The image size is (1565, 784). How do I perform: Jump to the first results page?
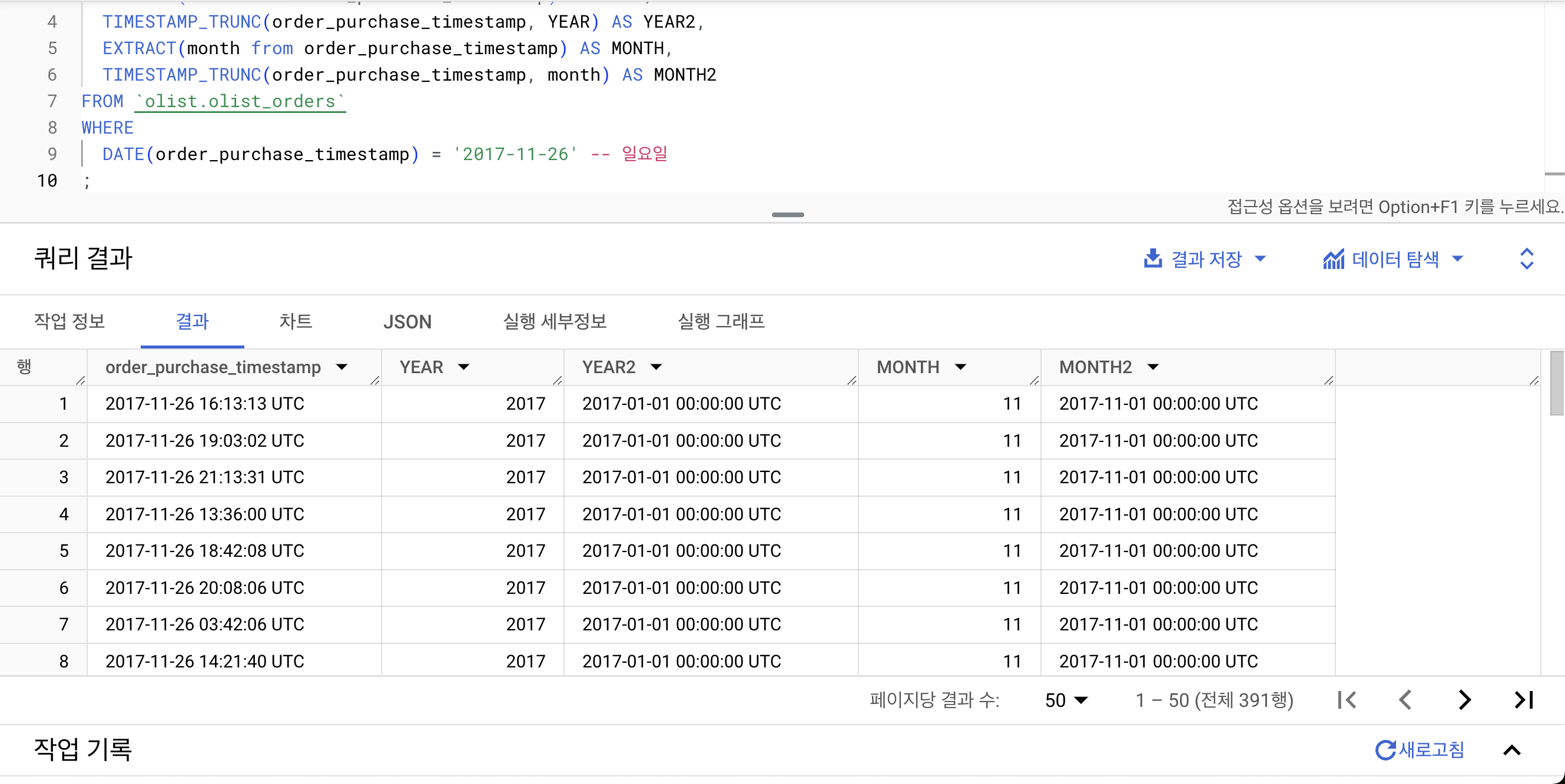tap(1347, 700)
